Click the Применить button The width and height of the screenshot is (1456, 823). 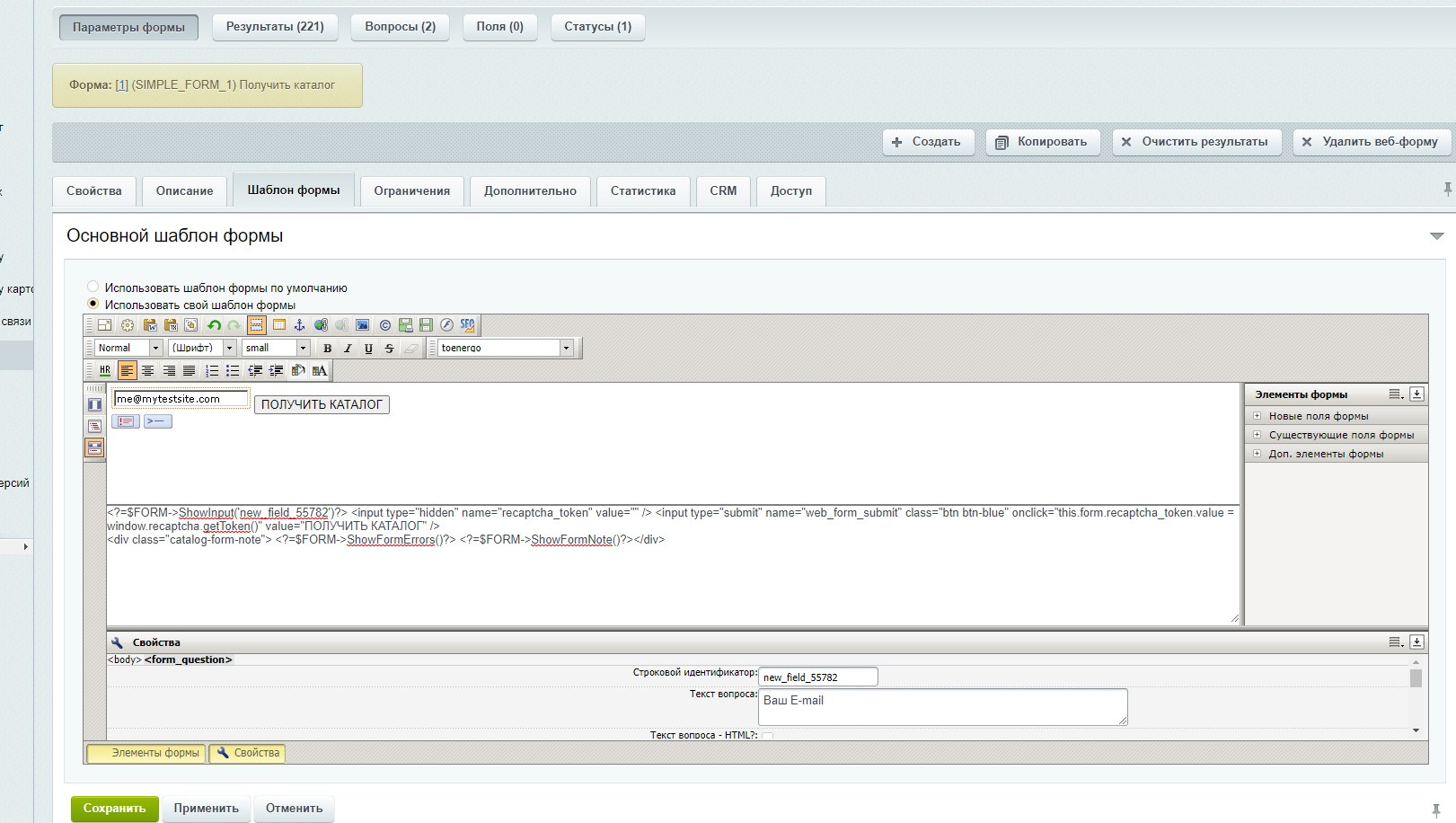[x=207, y=808]
